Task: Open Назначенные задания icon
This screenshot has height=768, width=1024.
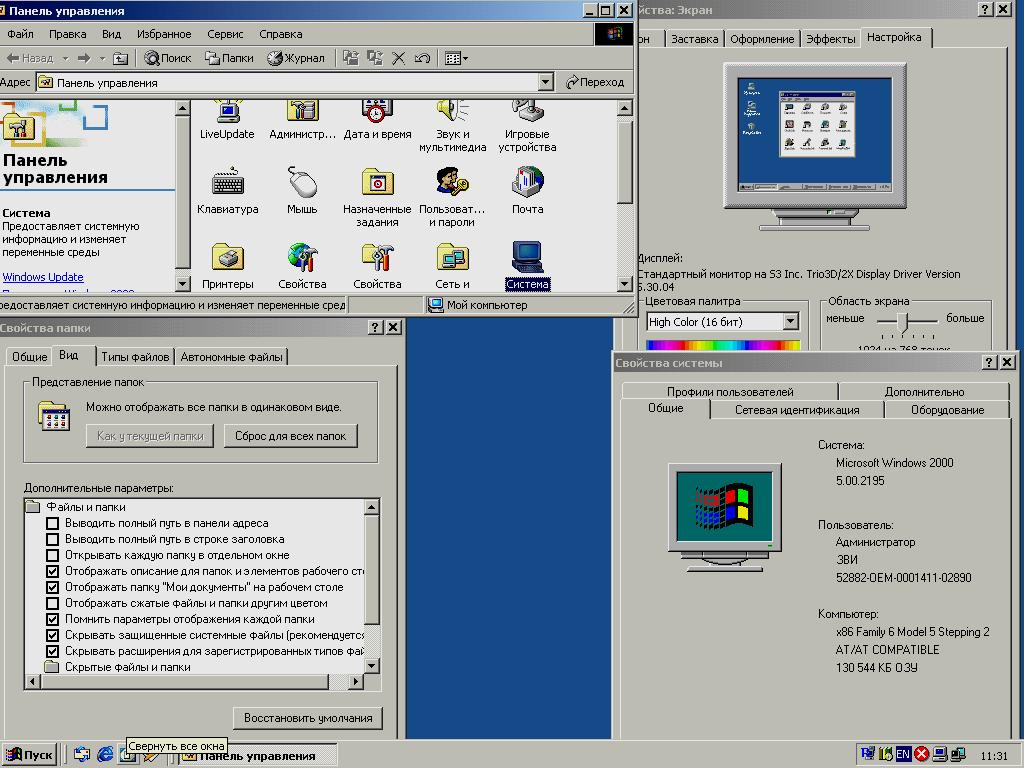Action: [x=377, y=197]
